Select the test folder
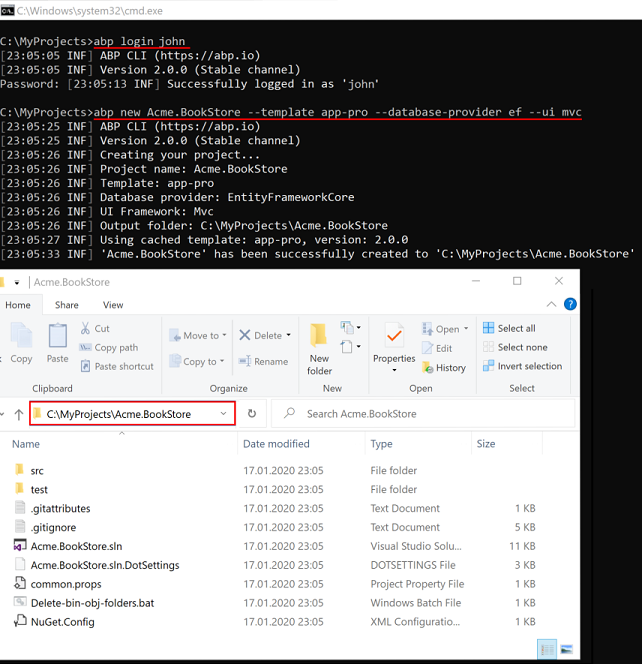Viewport: 642px width, 664px height. pyautogui.click(x=39, y=490)
